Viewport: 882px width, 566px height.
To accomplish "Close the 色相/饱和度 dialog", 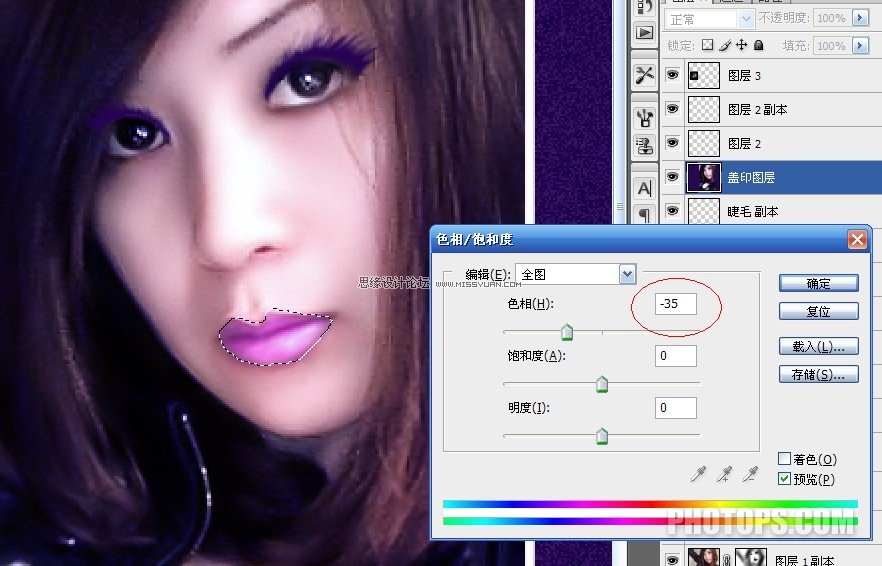I will point(857,240).
